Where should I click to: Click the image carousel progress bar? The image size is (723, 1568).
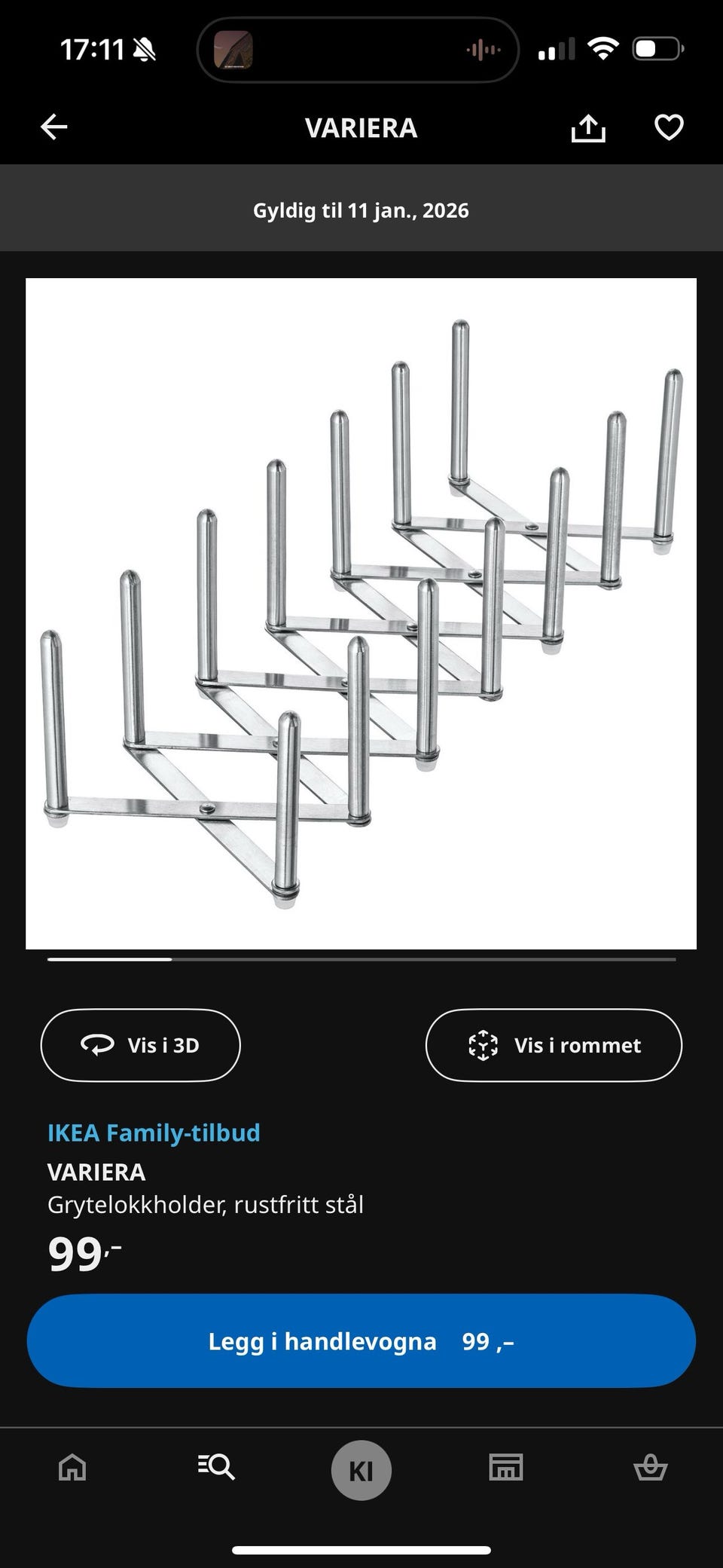tap(361, 959)
